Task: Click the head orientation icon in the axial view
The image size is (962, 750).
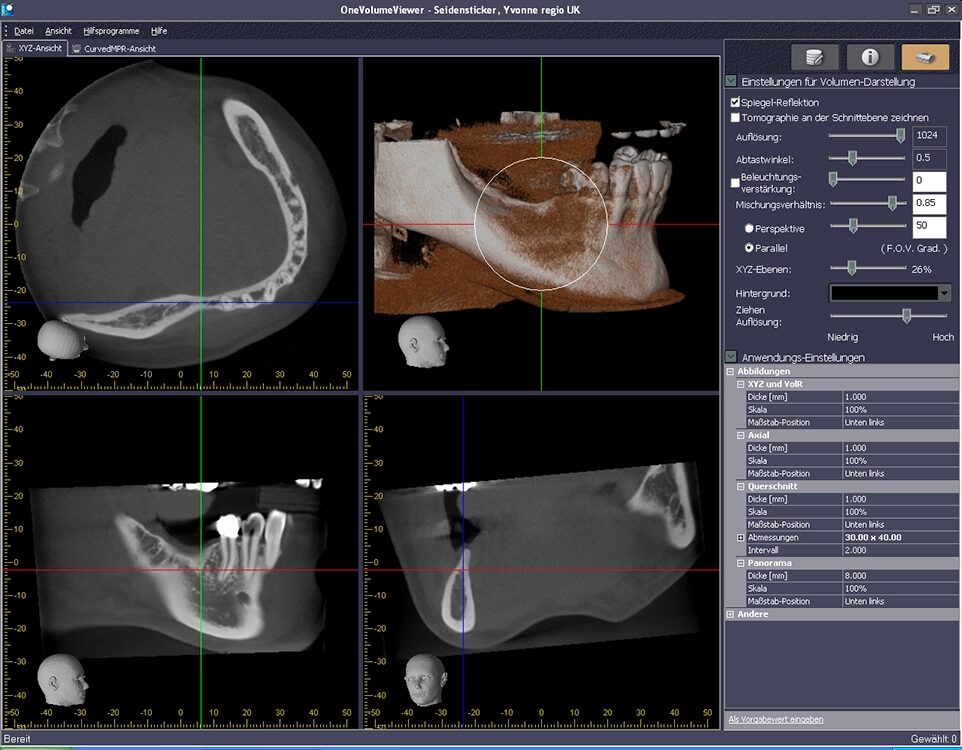Action: point(60,338)
